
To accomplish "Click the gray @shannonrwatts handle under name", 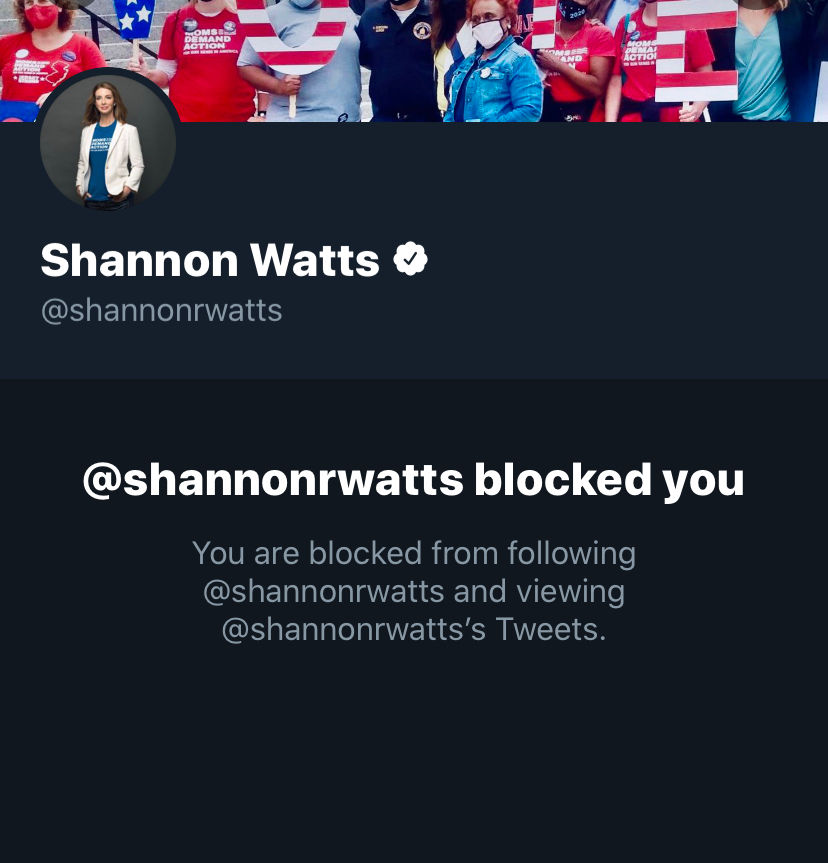I will 161,311.
